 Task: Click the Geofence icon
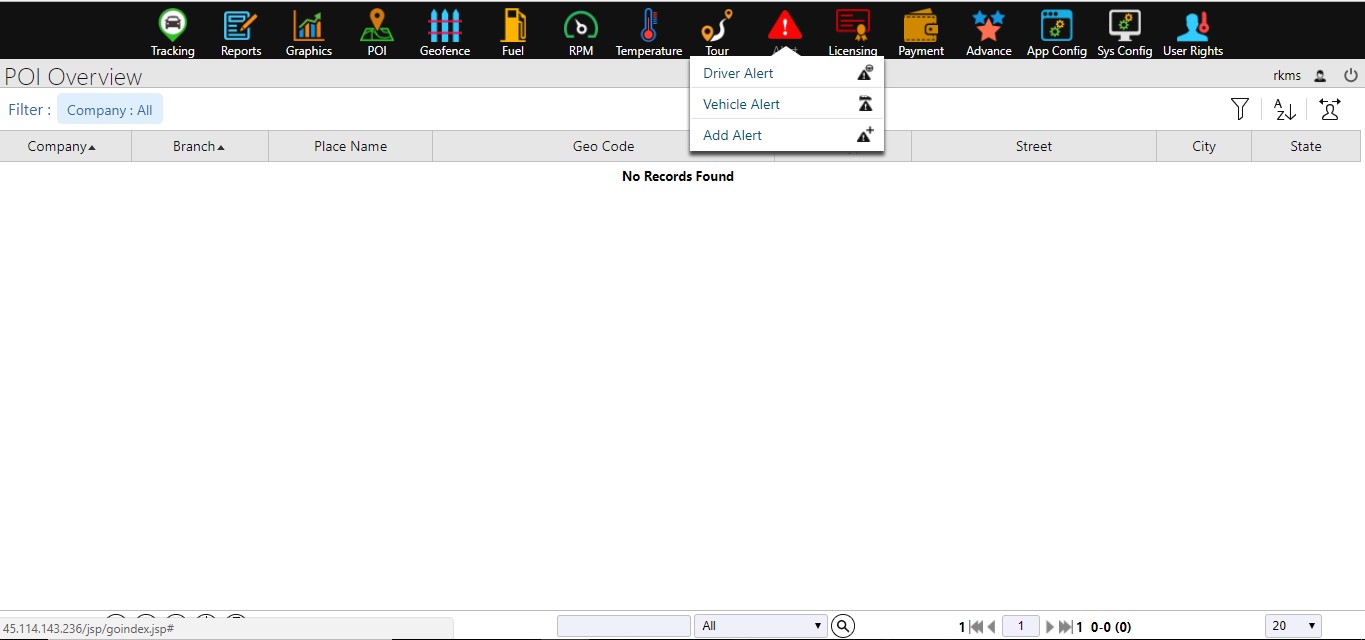point(444,26)
